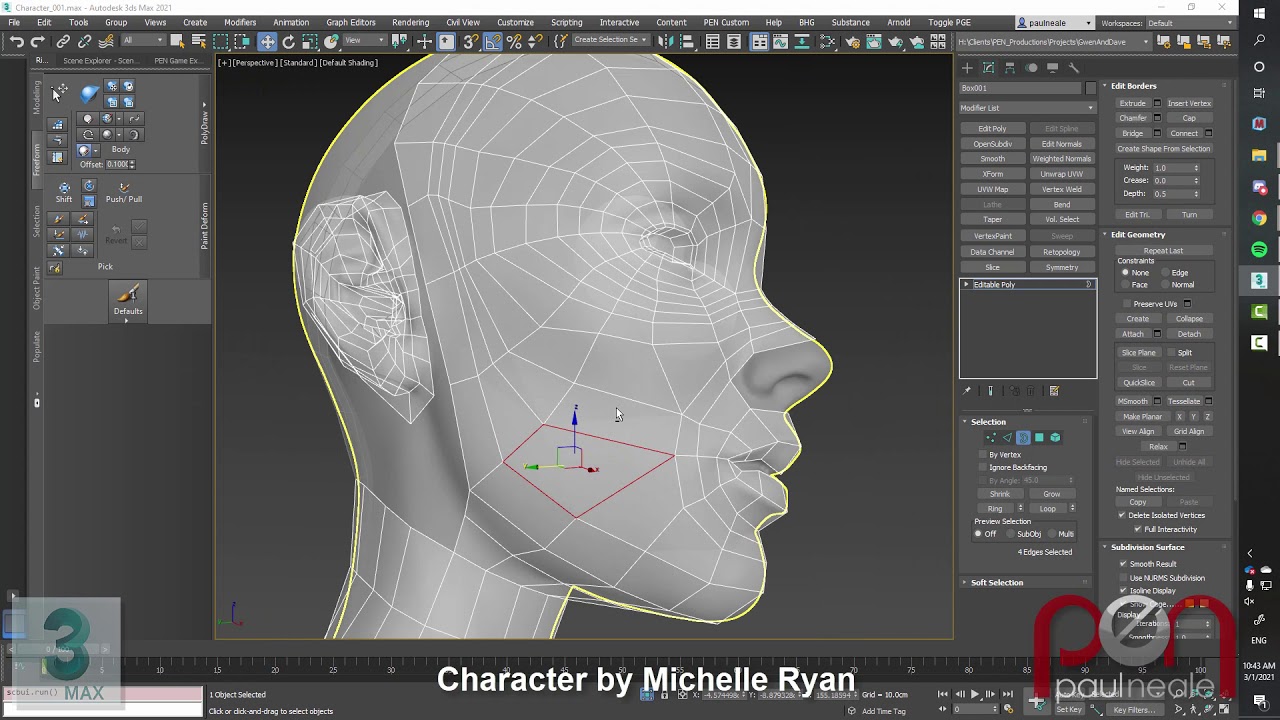Expand the Soft Selection rollout
This screenshot has width=1280, height=720.
(997, 582)
